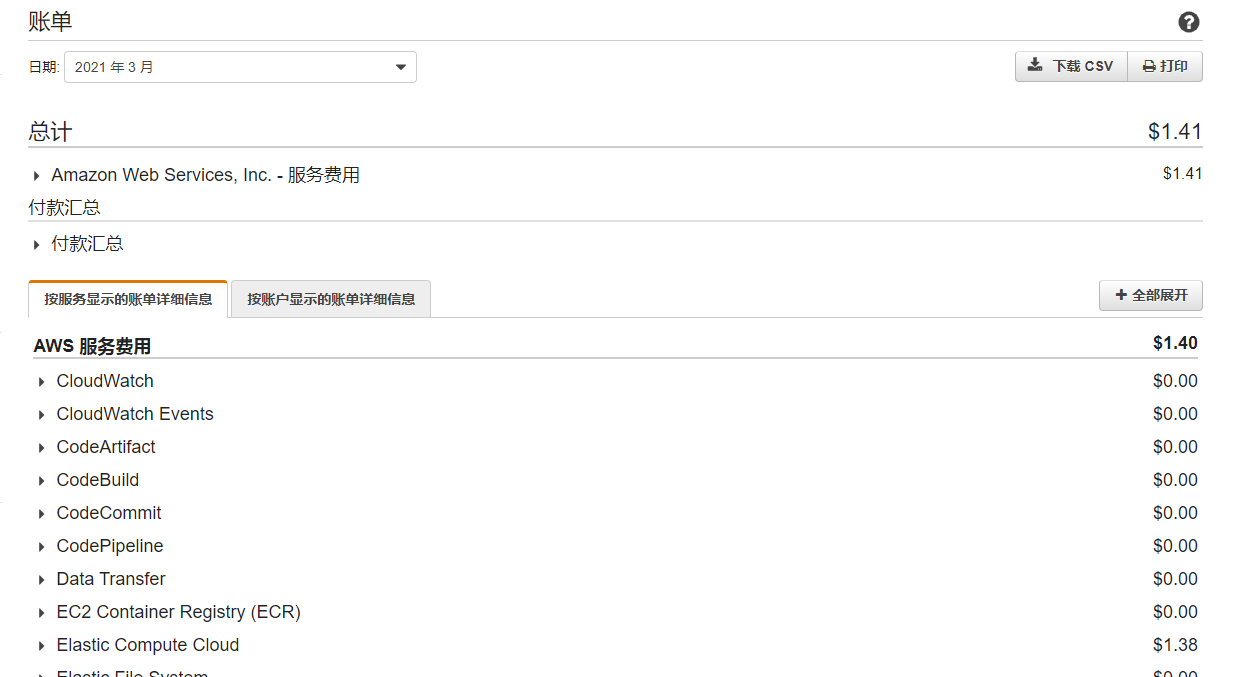
Task: Switch to 按账户显示的账单详细信息 tab
Action: point(331,299)
